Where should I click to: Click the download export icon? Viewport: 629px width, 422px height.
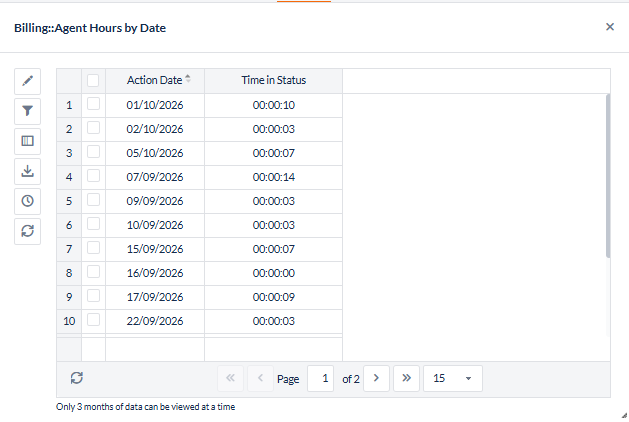tap(27, 171)
